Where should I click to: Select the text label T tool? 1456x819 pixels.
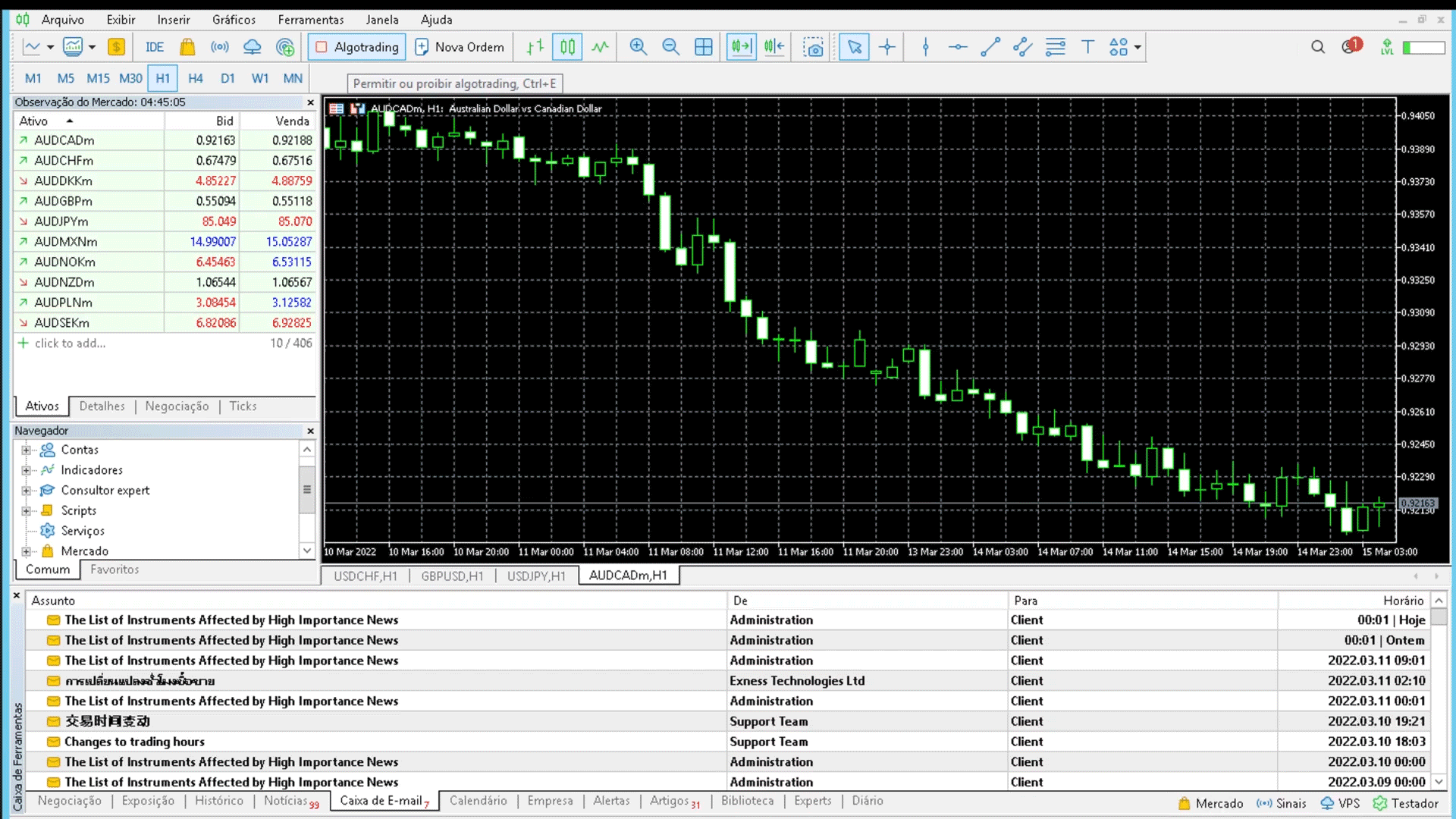click(1087, 47)
